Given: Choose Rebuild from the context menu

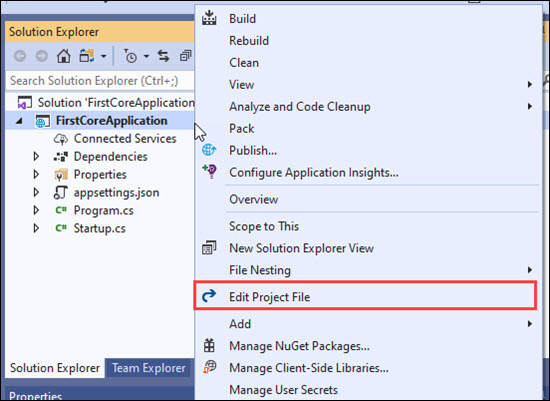Looking at the screenshot, I should (x=367, y=41).
